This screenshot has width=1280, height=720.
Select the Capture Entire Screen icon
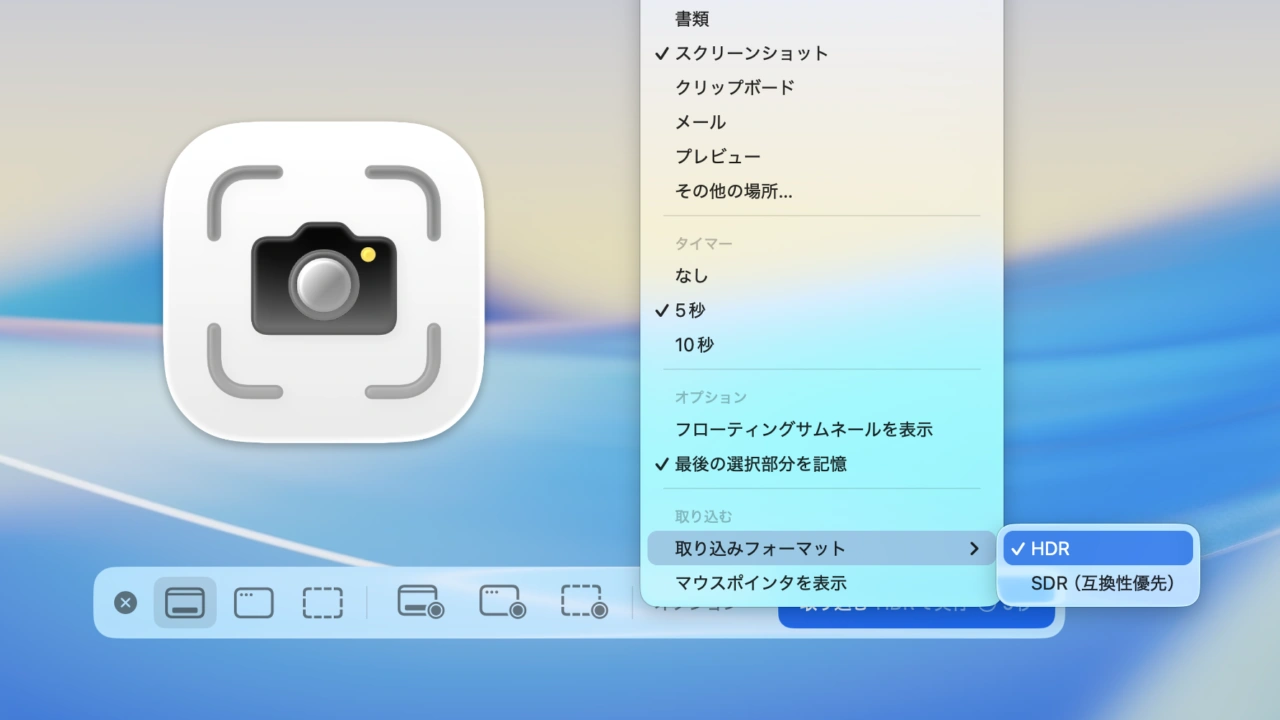point(185,602)
